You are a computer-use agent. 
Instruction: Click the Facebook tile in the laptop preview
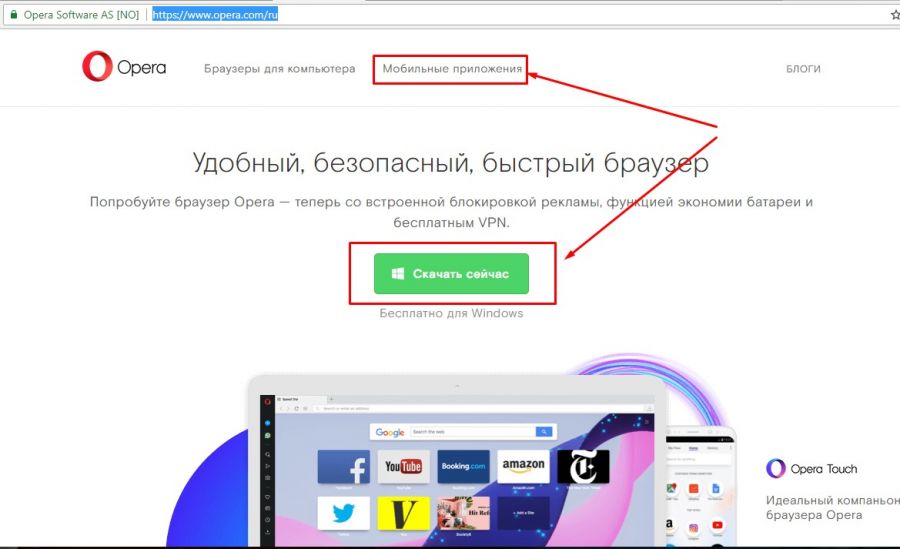click(343, 466)
